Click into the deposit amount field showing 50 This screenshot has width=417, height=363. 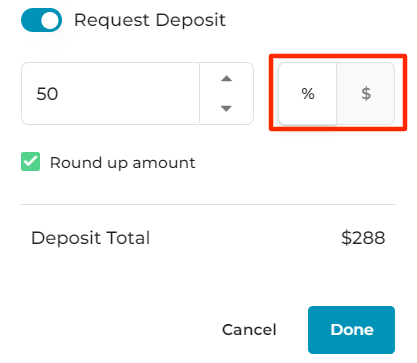click(x=110, y=94)
